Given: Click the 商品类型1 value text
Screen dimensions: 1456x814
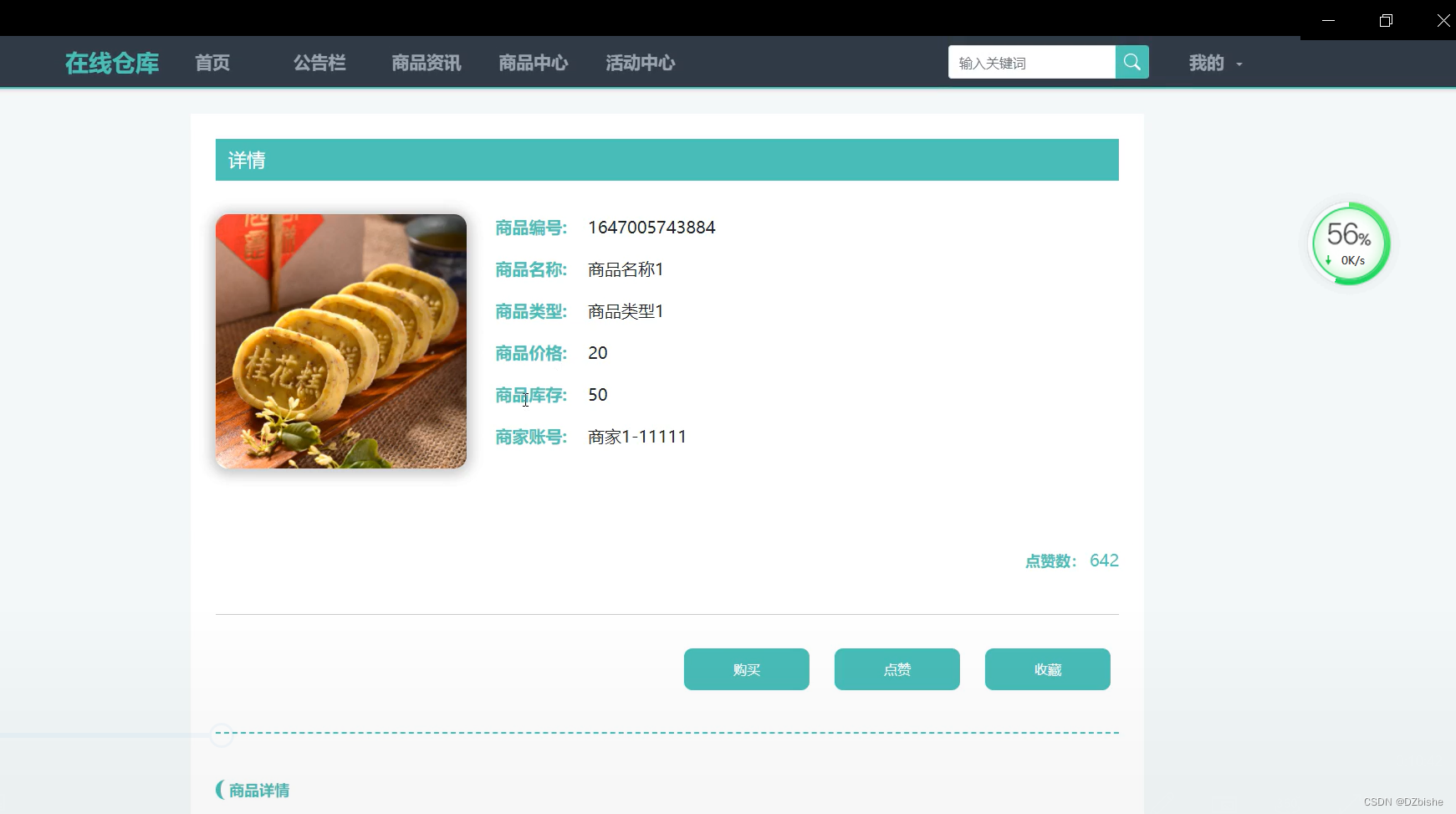Looking at the screenshot, I should coord(626,311).
